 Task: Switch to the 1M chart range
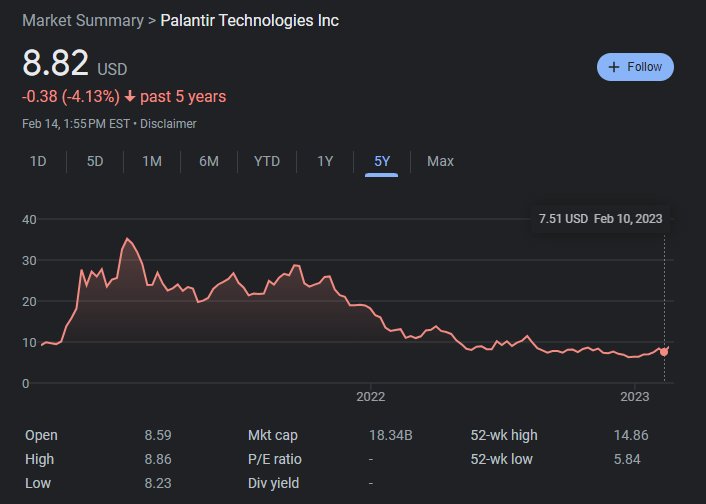coord(152,161)
